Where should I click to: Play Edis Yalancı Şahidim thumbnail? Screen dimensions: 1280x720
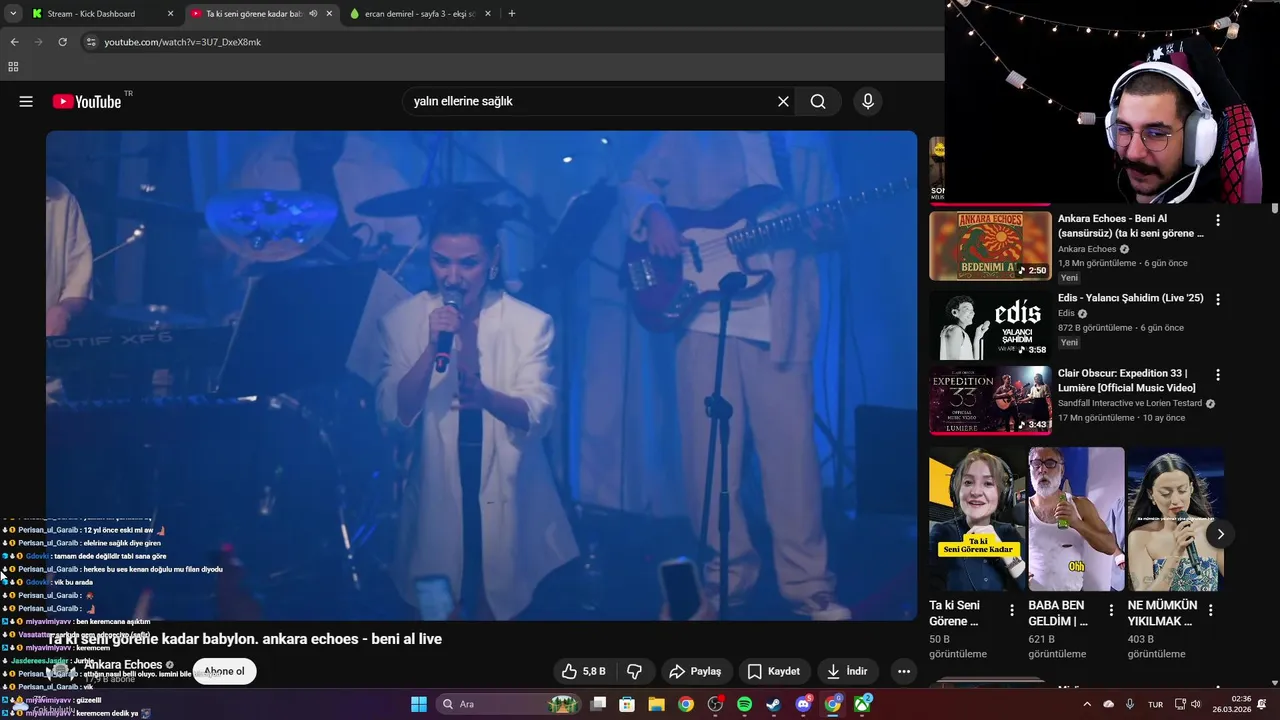[990, 325]
